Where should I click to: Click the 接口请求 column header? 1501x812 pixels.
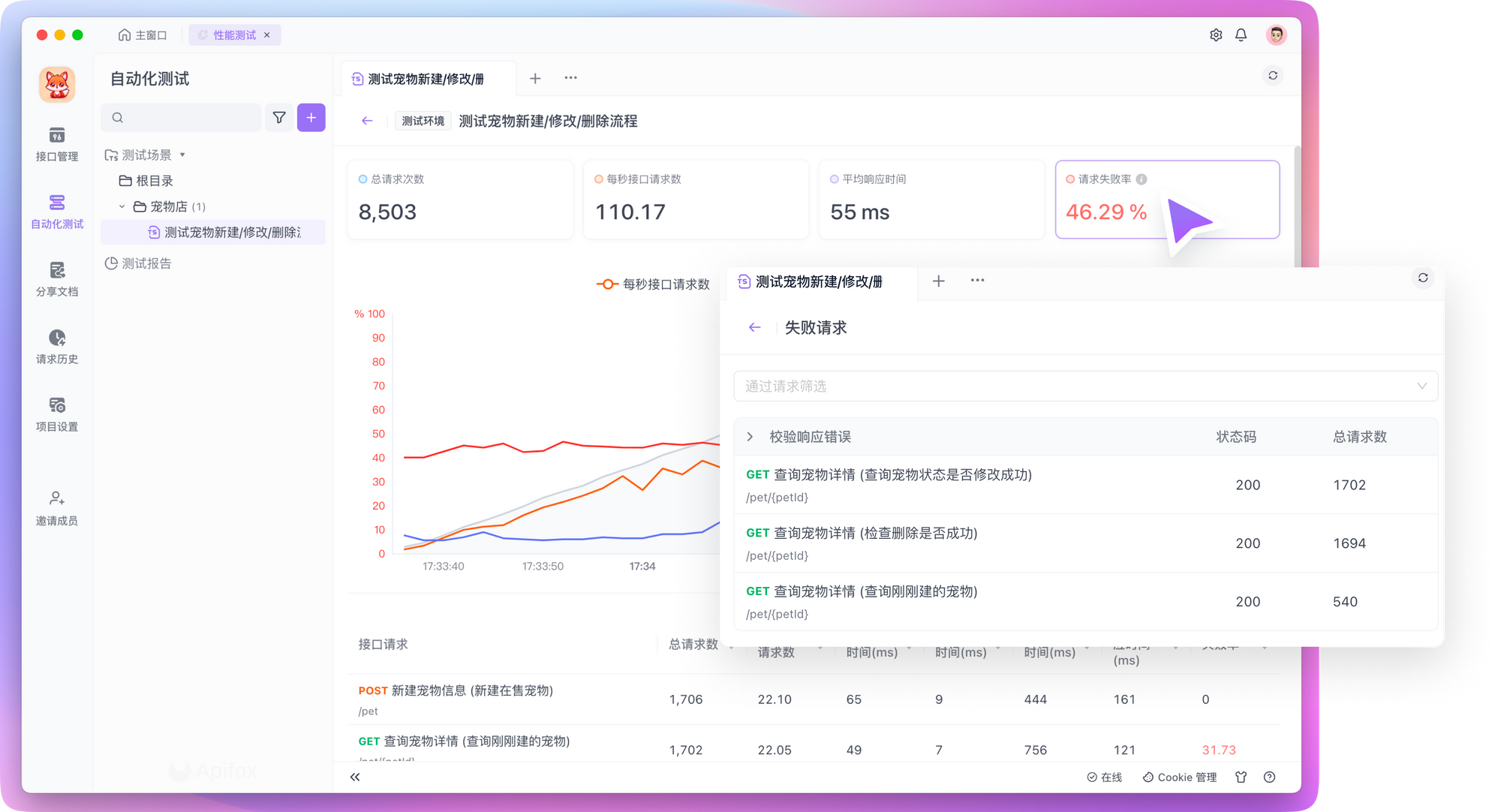383,644
